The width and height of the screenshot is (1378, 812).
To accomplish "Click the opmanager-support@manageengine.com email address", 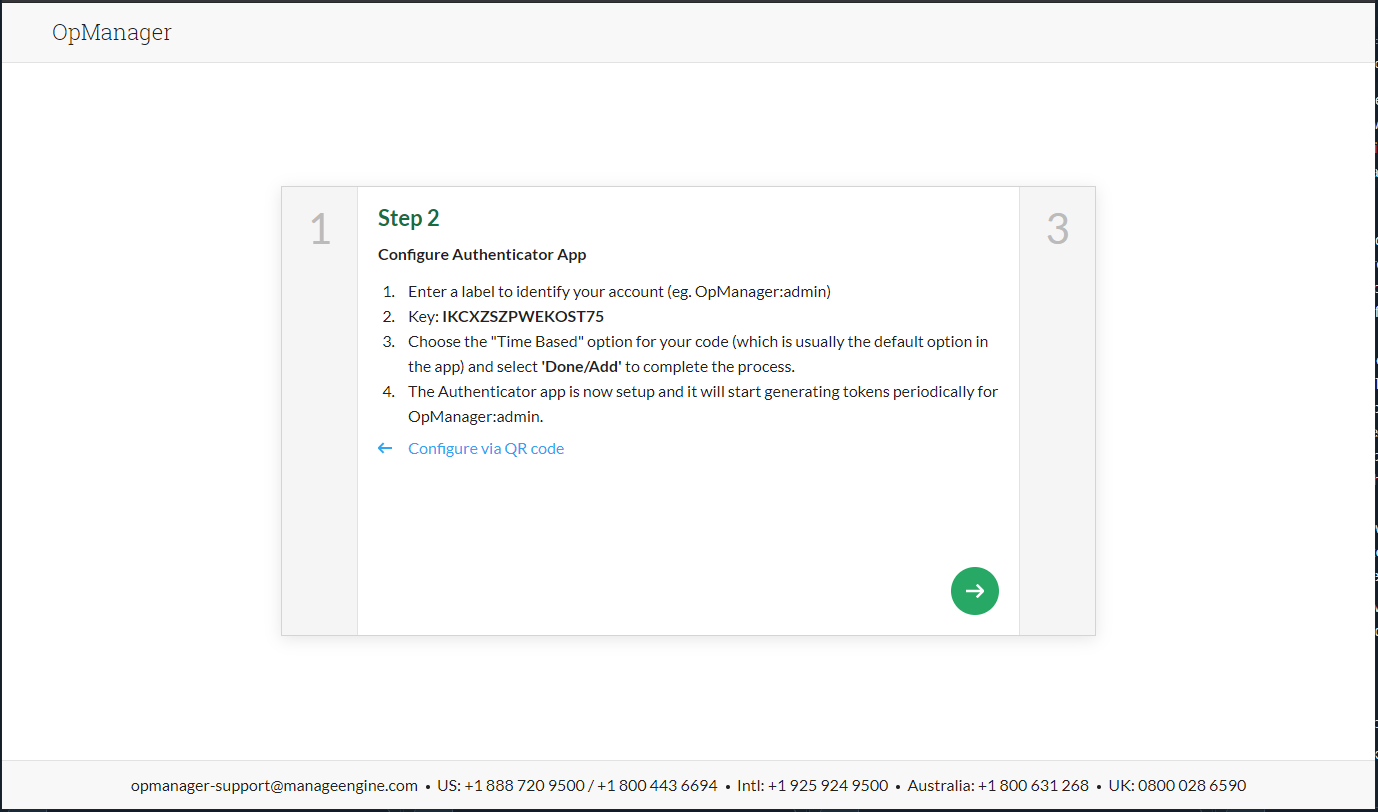I will [274, 786].
